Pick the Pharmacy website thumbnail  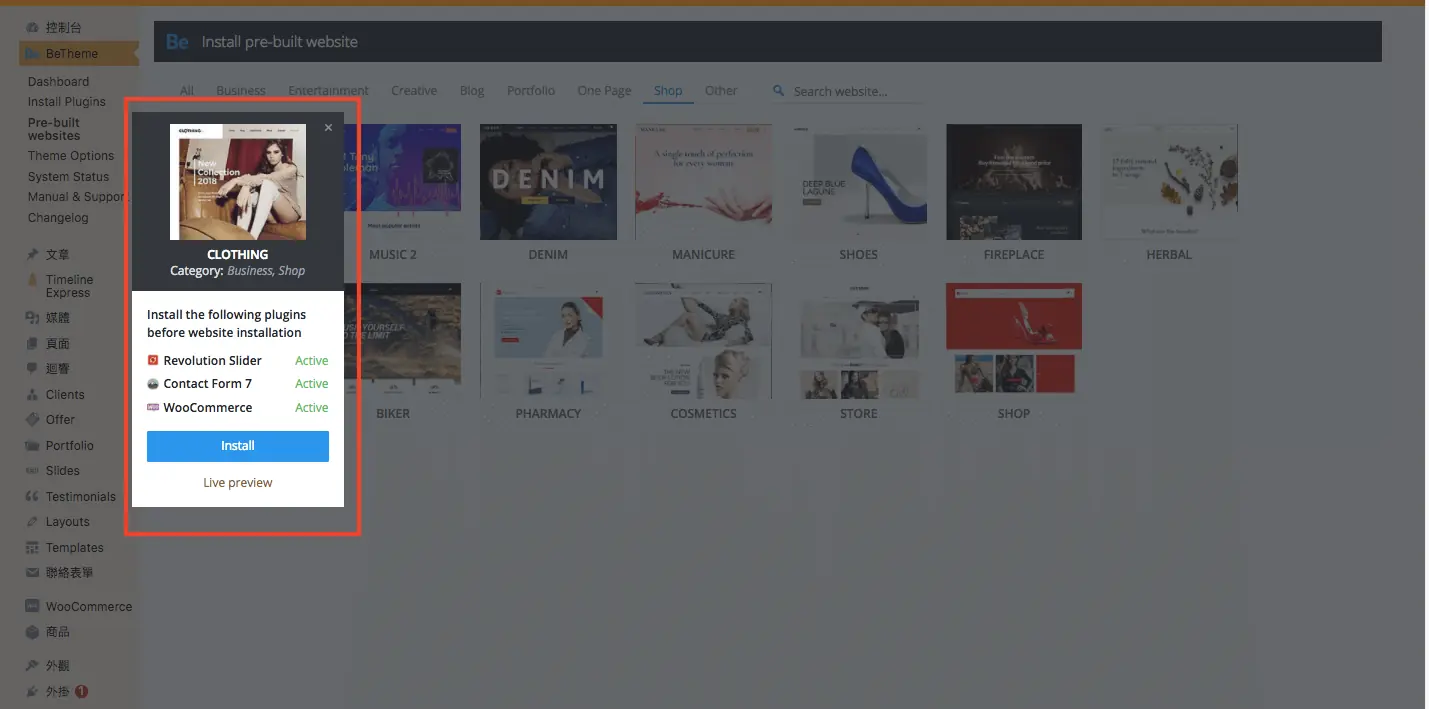(548, 341)
